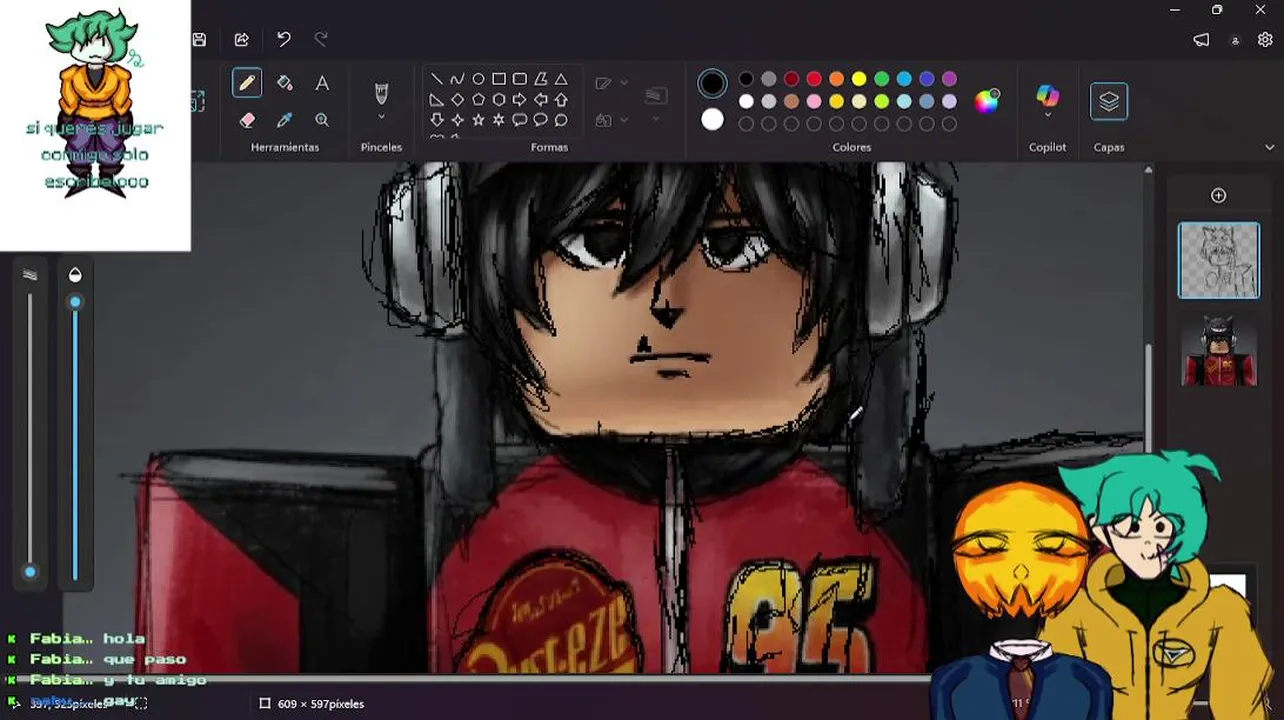The height and width of the screenshot is (720, 1284).
Task: Choose the Six-point star shape
Action: tap(499, 120)
